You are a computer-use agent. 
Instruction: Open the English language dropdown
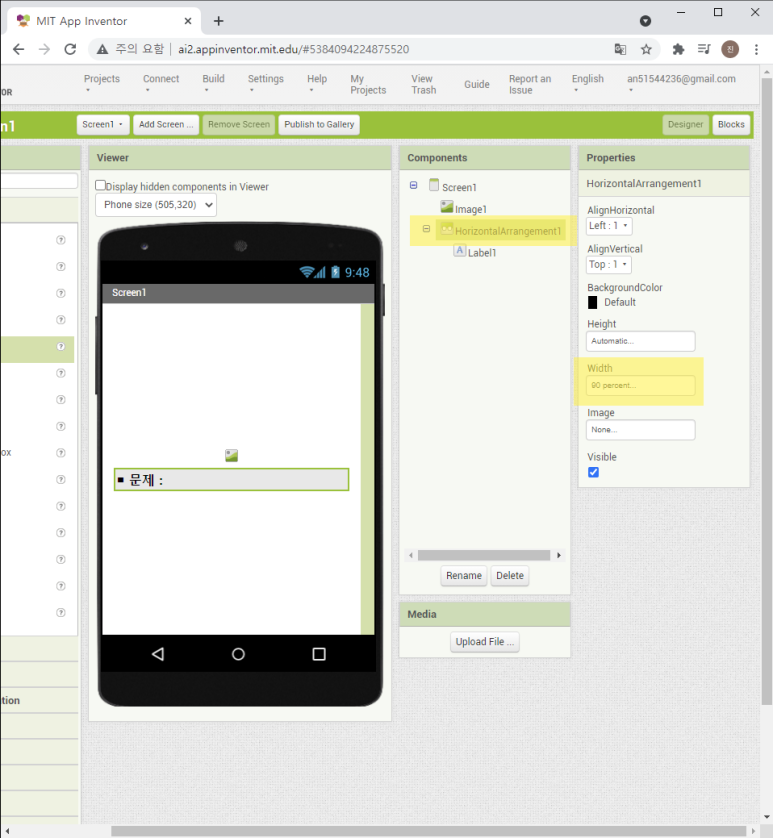[x=588, y=83]
